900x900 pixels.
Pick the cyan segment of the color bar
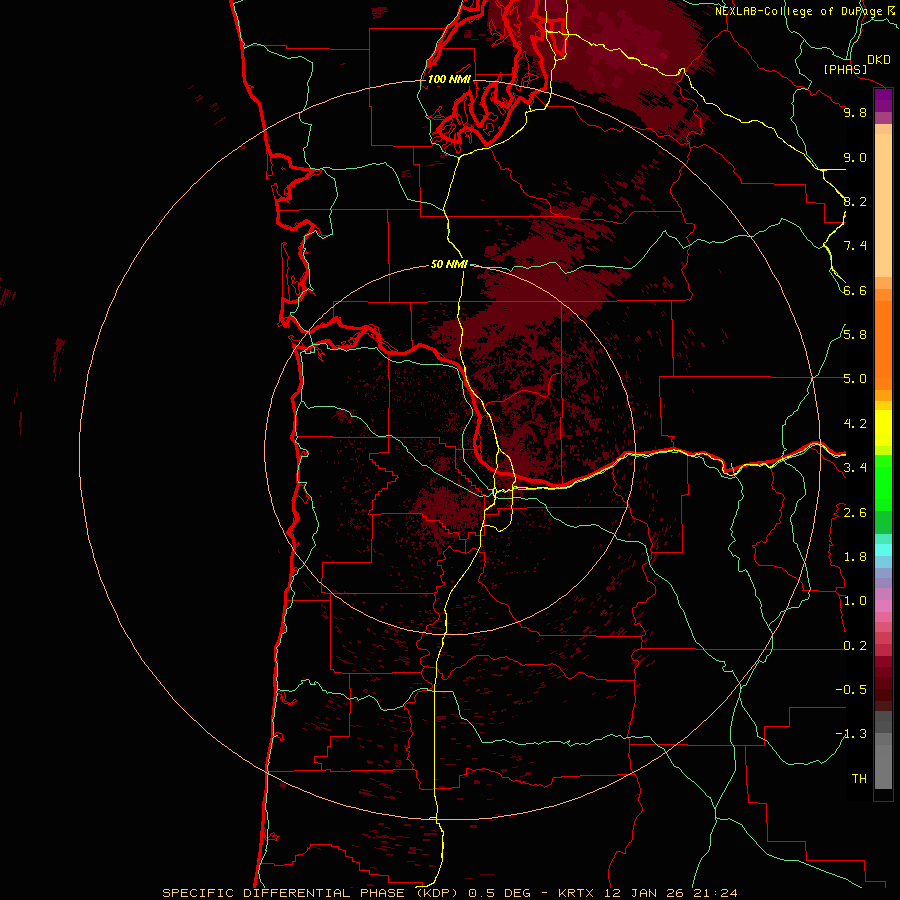(883, 549)
